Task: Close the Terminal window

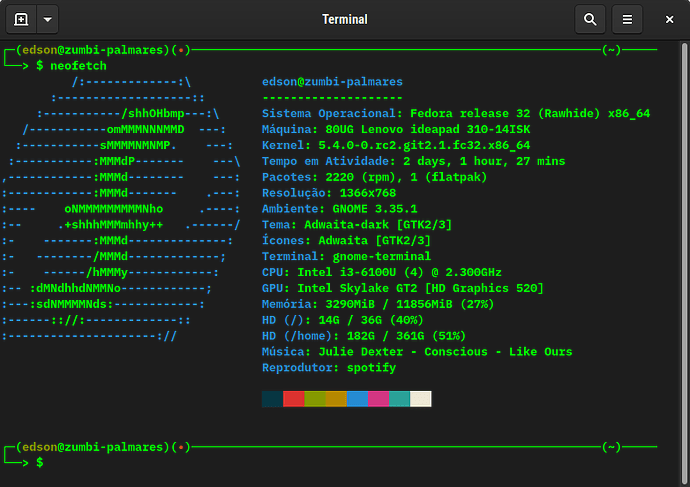Action: pos(669,19)
